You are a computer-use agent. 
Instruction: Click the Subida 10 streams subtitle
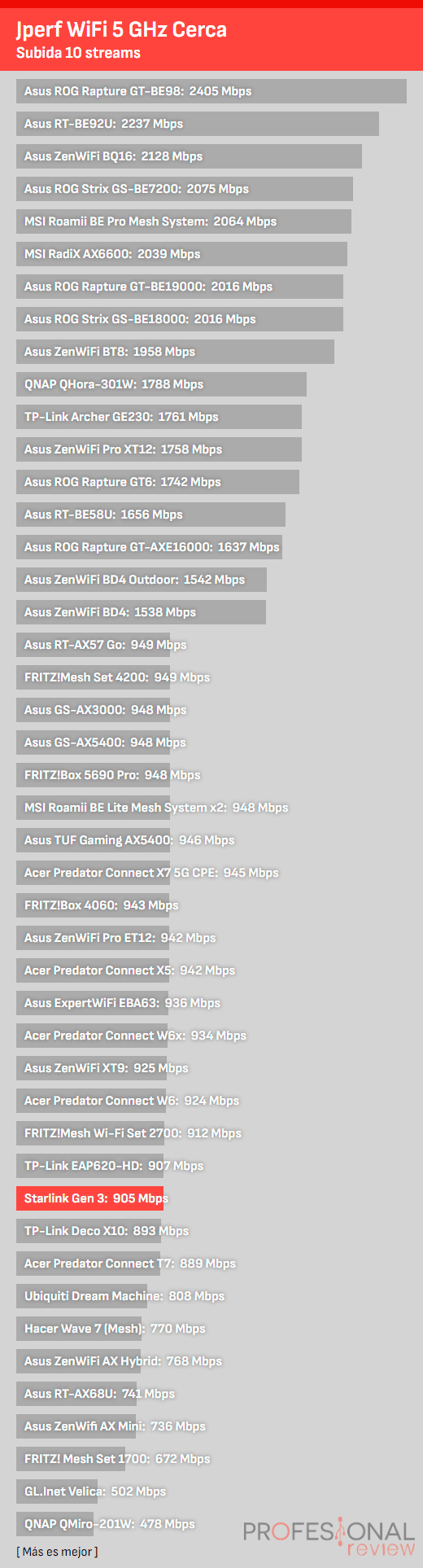coord(78,53)
